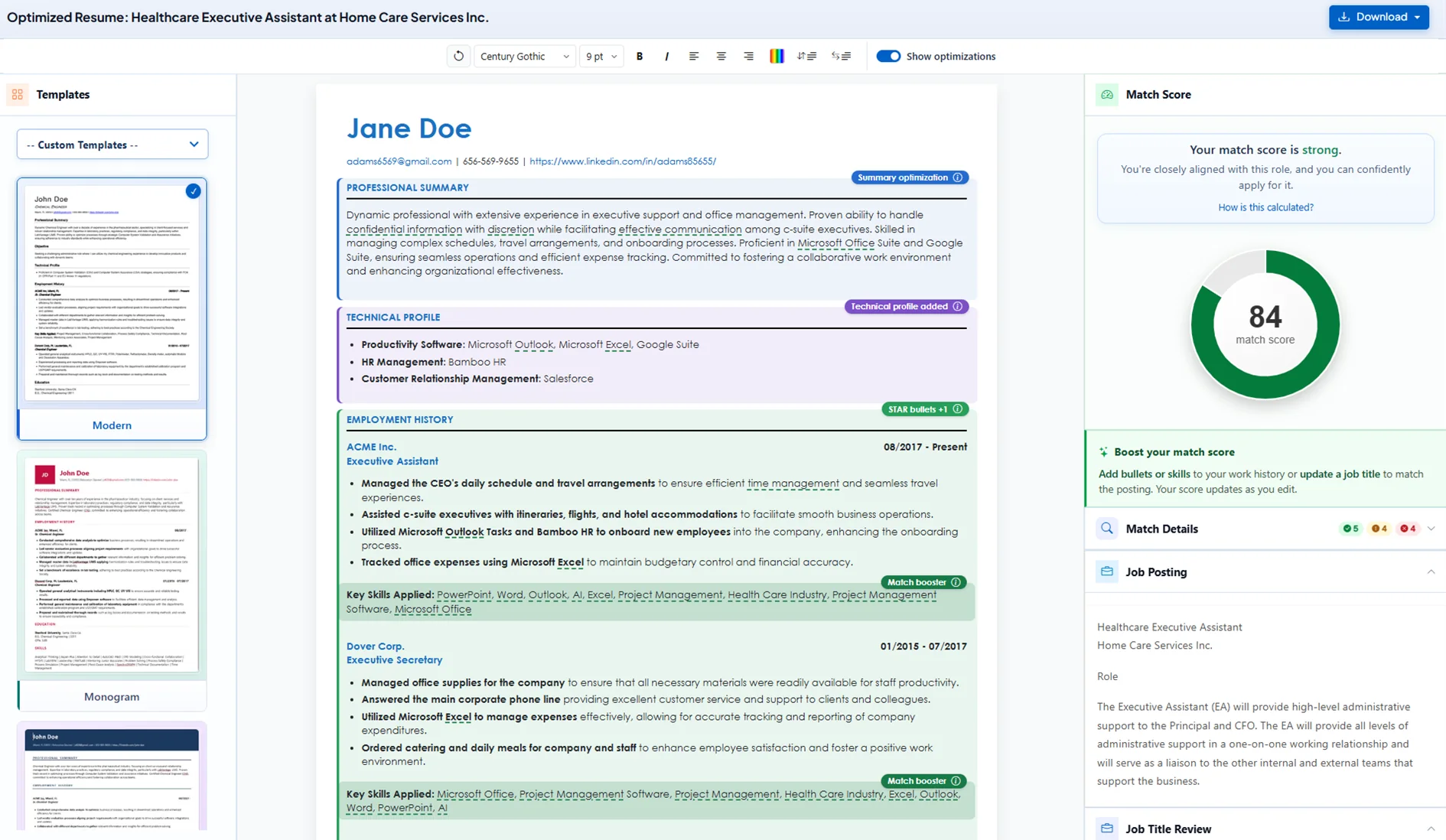Open the LinkedIn profile URL in resume

[623, 161]
